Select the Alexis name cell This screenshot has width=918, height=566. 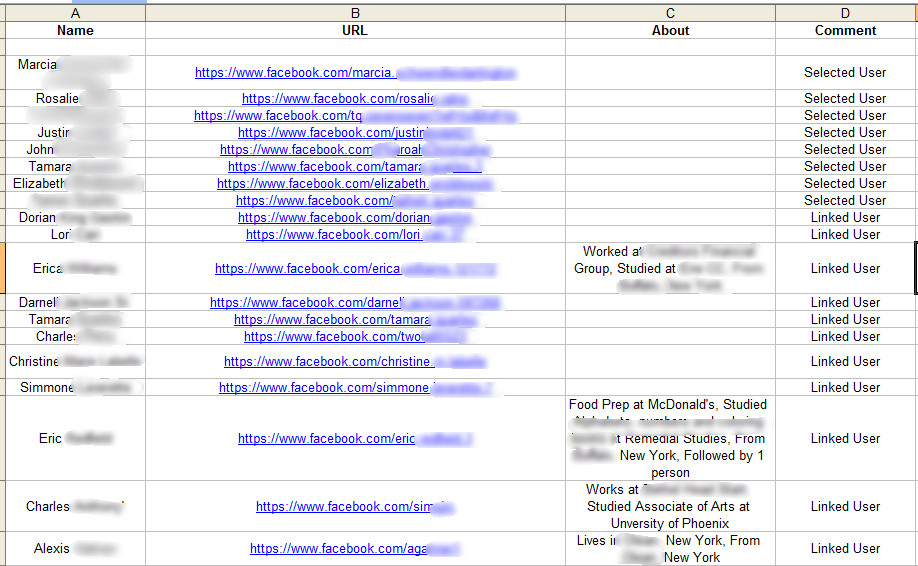(76, 548)
